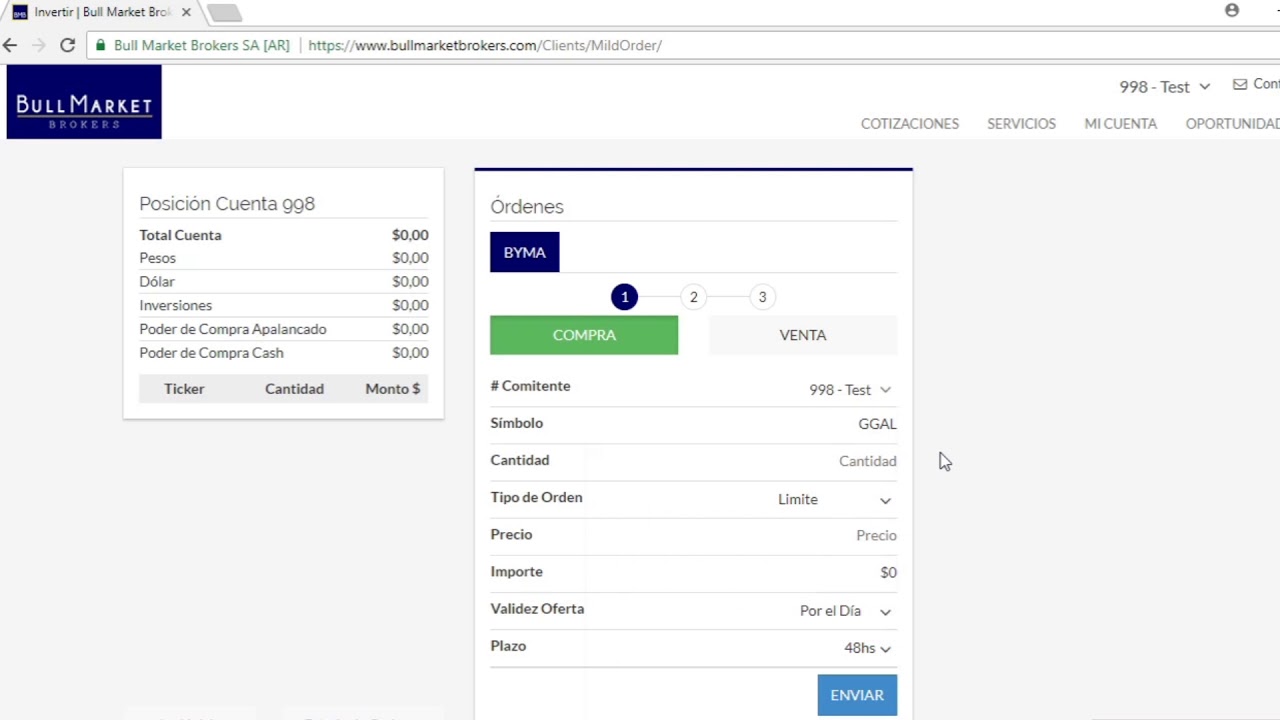Click the browser address bar URL
Viewport: 1280px width, 720px height.
pos(485,45)
